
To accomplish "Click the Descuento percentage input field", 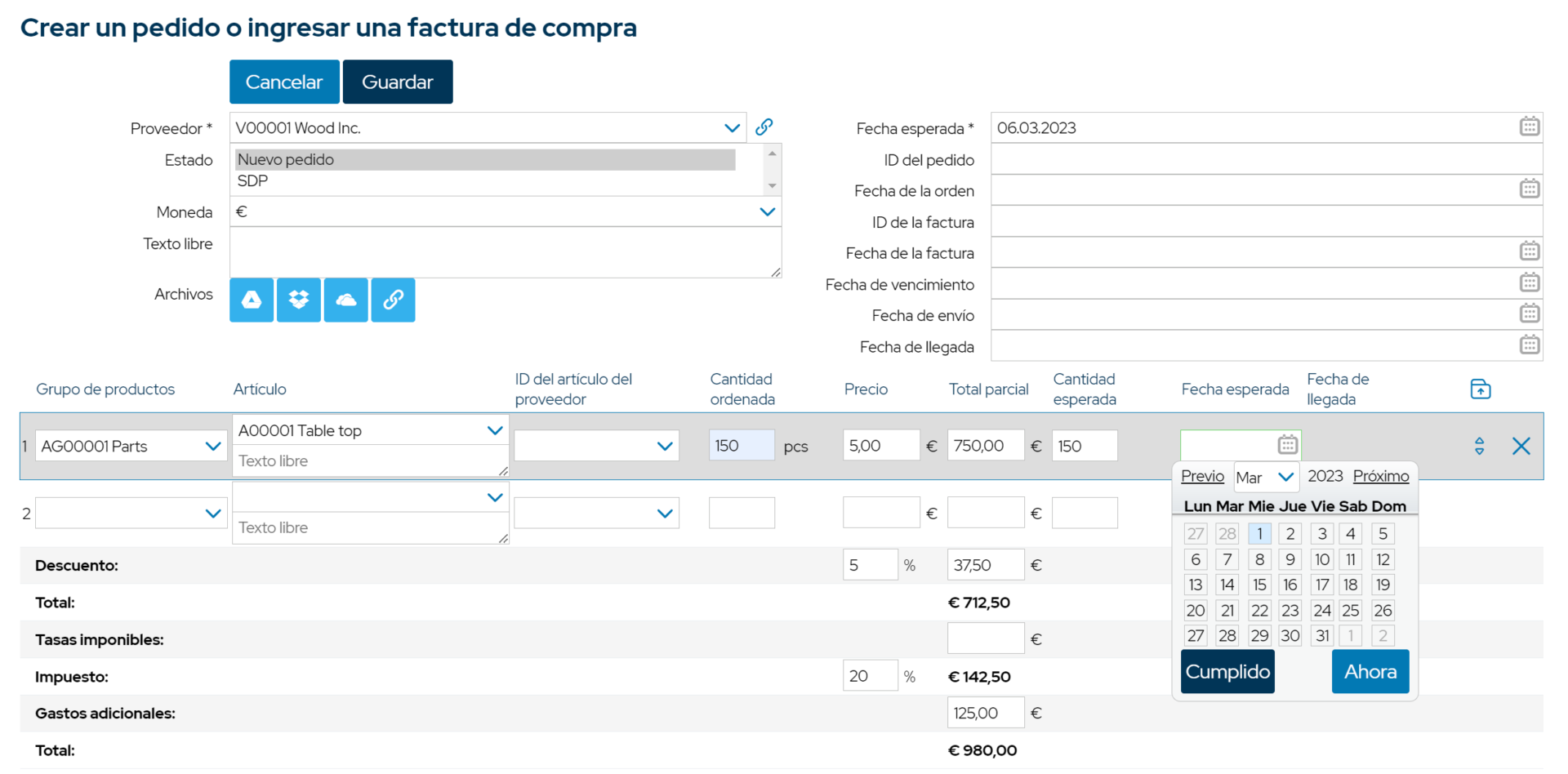I will 870,564.
